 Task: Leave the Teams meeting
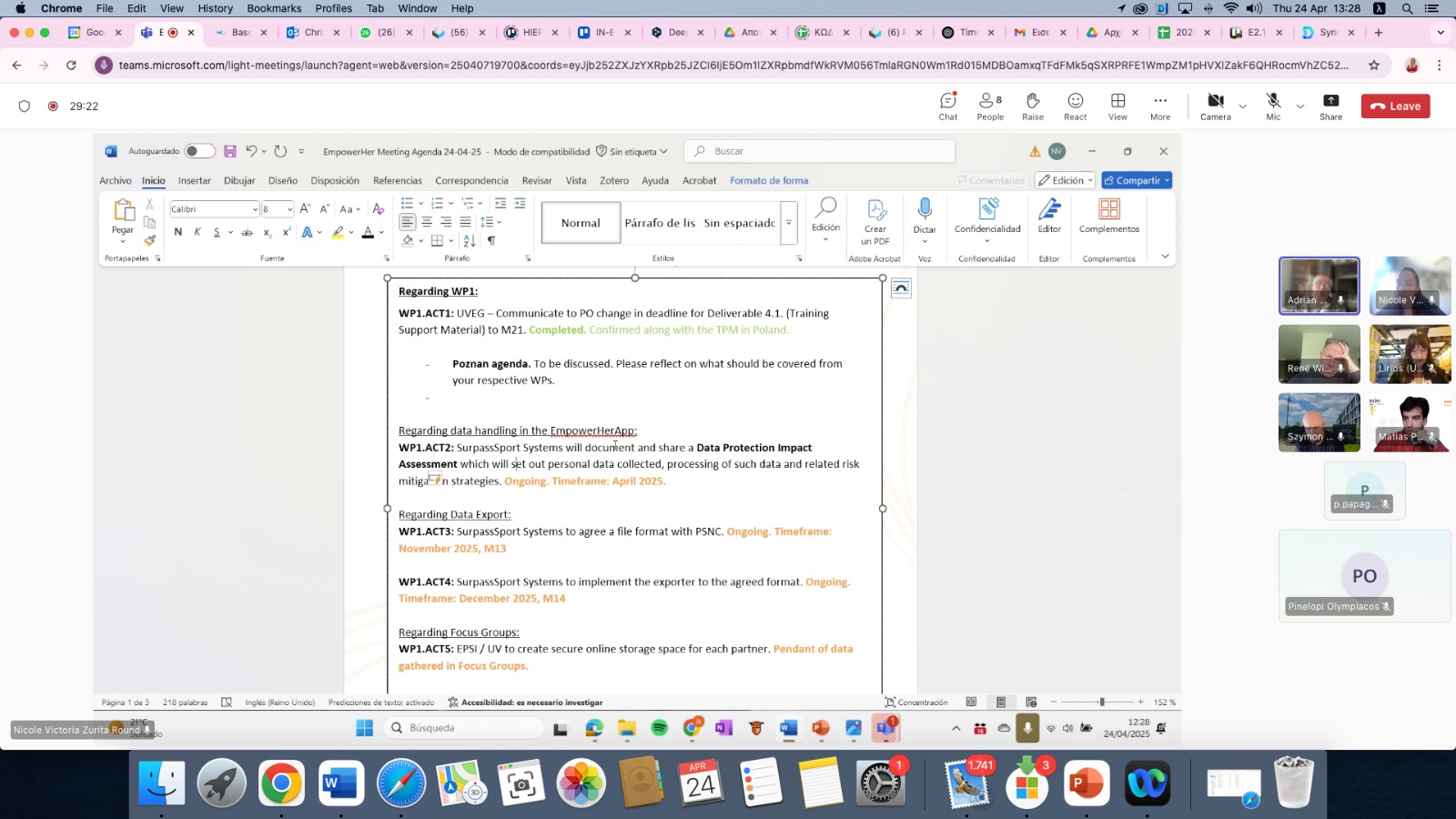pyautogui.click(x=1396, y=106)
